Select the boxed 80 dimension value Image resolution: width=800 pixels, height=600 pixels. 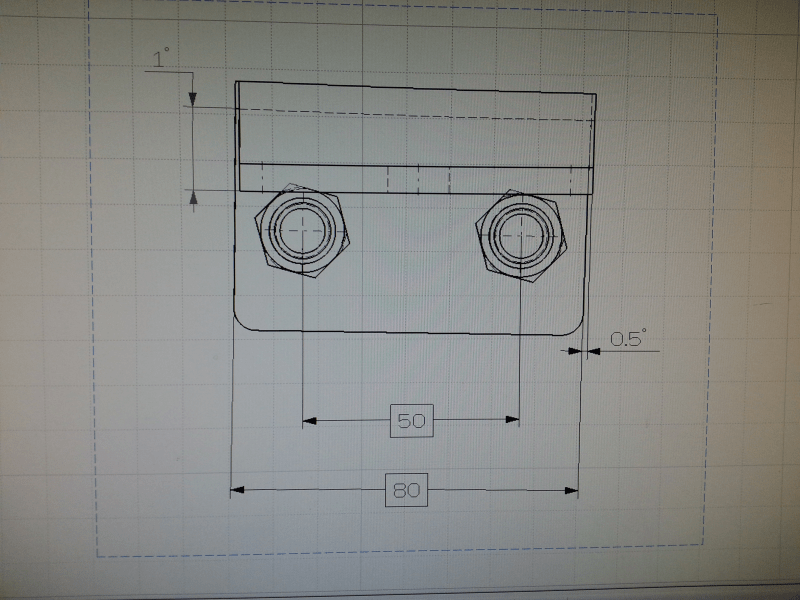point(406,490)
